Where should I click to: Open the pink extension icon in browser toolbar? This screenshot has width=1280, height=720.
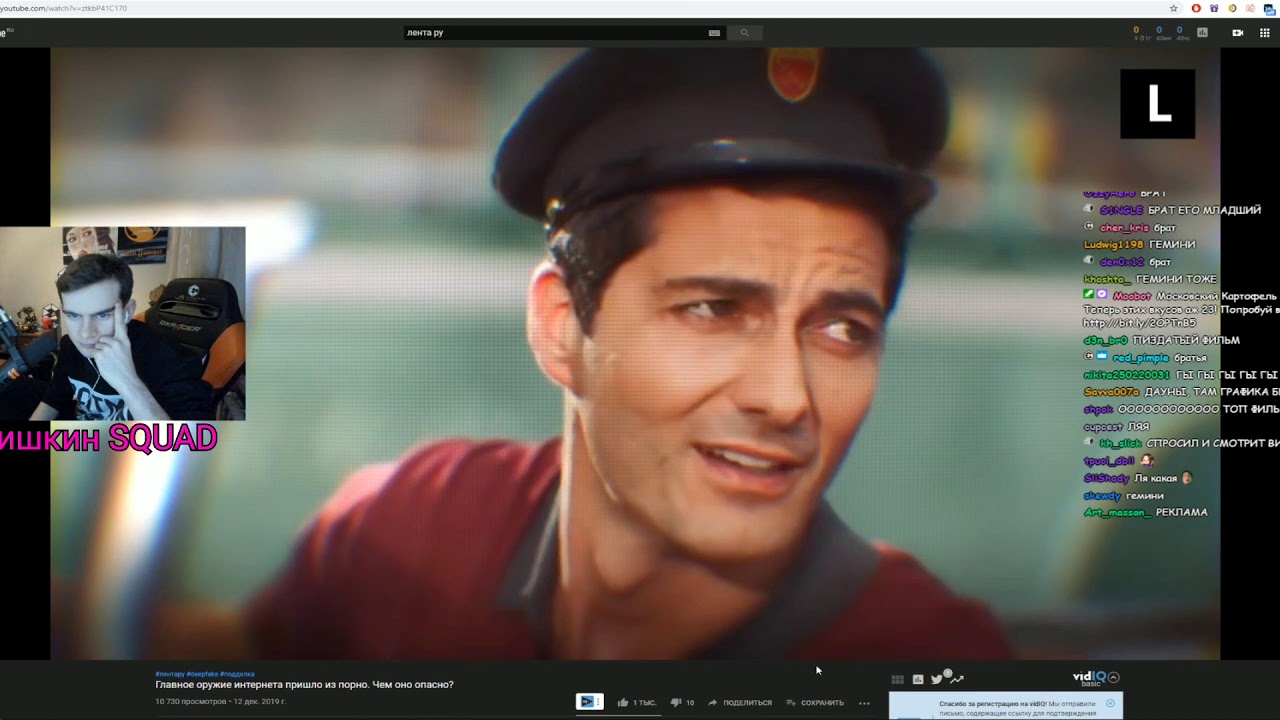[x=1250, y=8]
